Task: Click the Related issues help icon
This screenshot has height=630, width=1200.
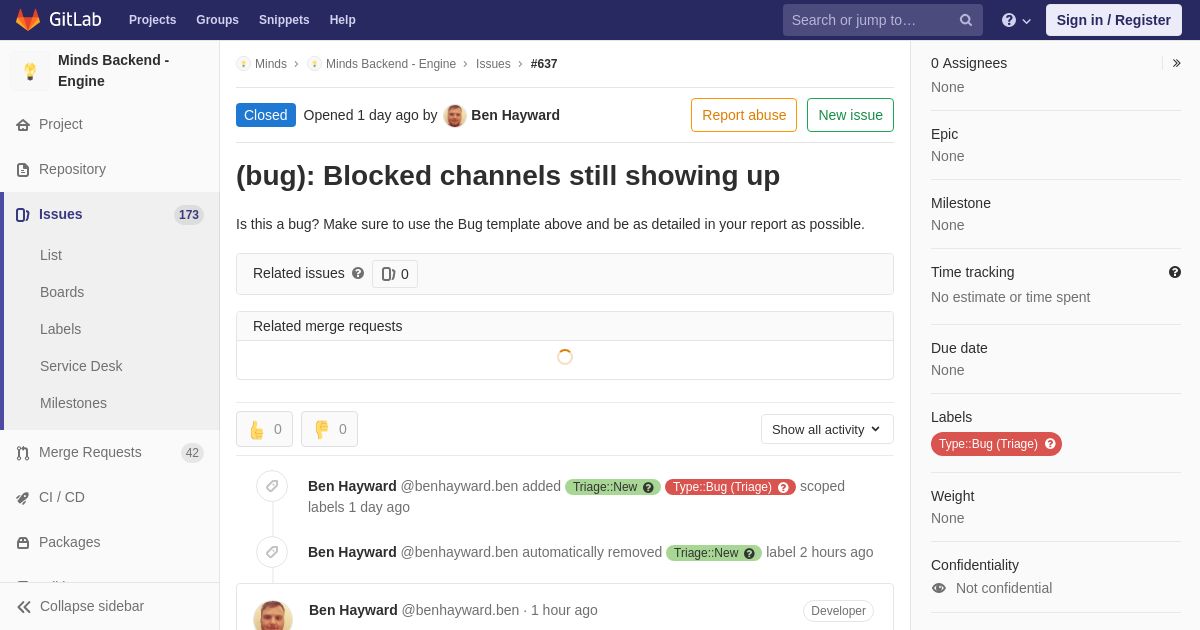Action: 358,273
